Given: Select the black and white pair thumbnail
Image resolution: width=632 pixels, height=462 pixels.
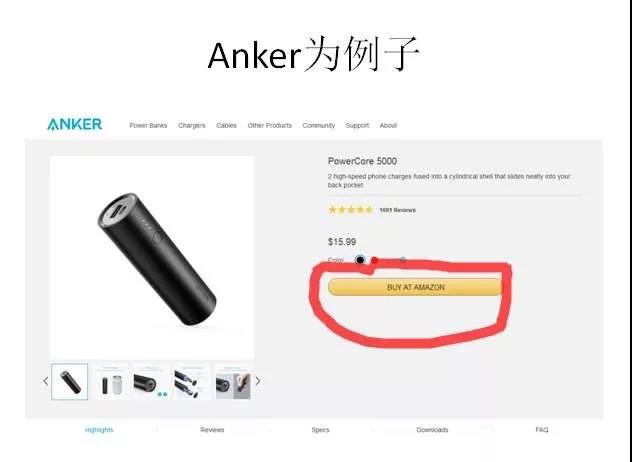Looking at the screenshot, I should (x=110, y=381).
